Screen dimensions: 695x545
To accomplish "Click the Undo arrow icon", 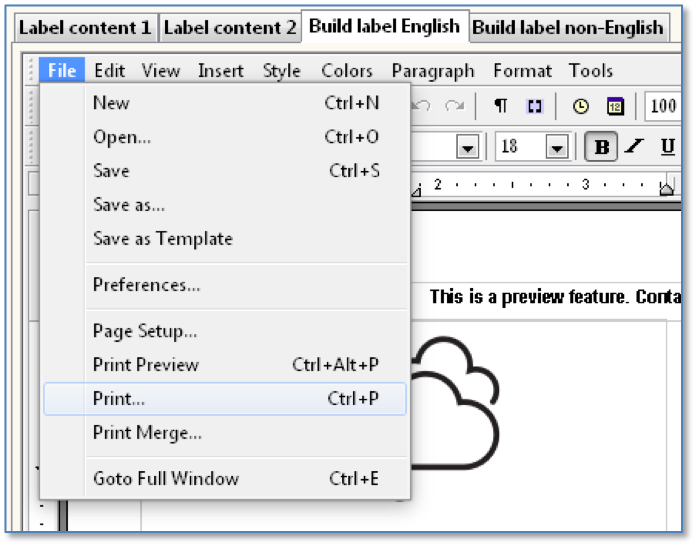I will 421,106.
